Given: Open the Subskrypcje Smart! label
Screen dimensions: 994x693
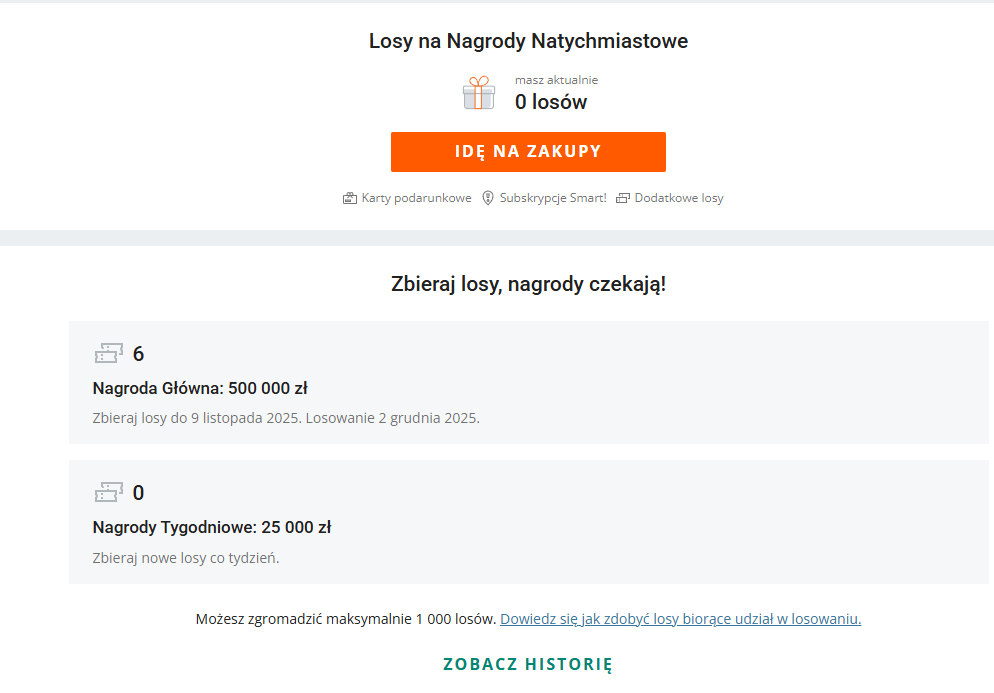Looking at the screenshot, I should click(x=553, y=198).
